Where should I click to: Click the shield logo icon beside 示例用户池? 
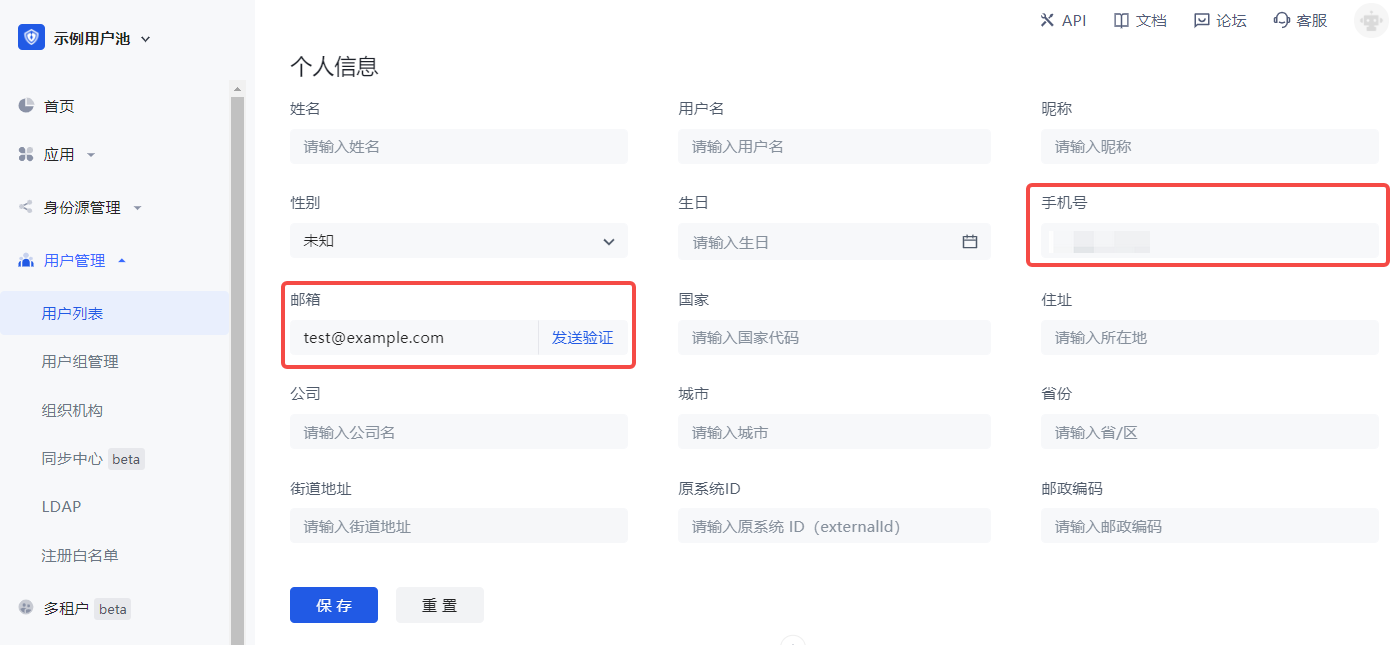(31, 38)
